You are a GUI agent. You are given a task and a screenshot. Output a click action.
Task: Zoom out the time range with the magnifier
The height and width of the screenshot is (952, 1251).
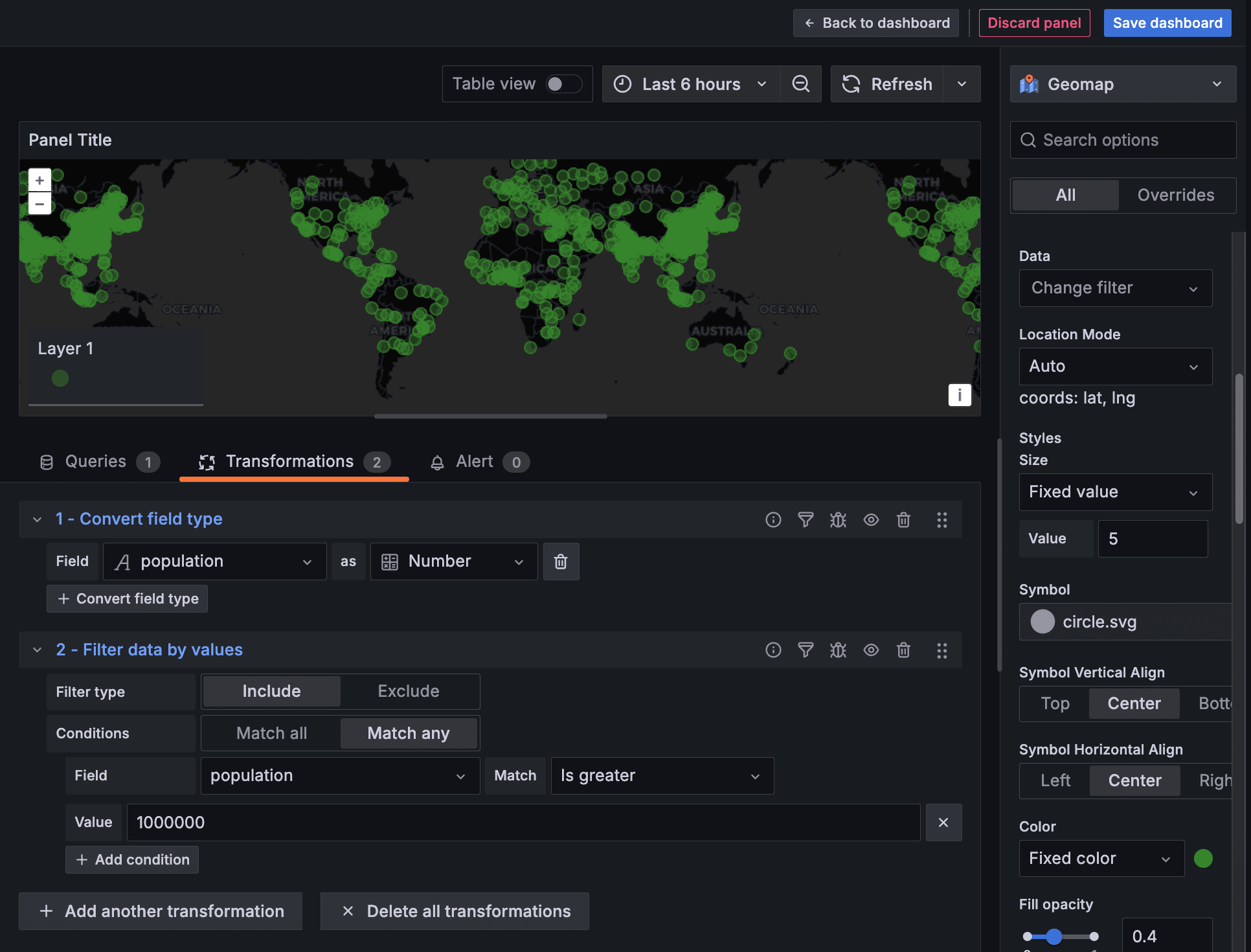tap(801, 84)
